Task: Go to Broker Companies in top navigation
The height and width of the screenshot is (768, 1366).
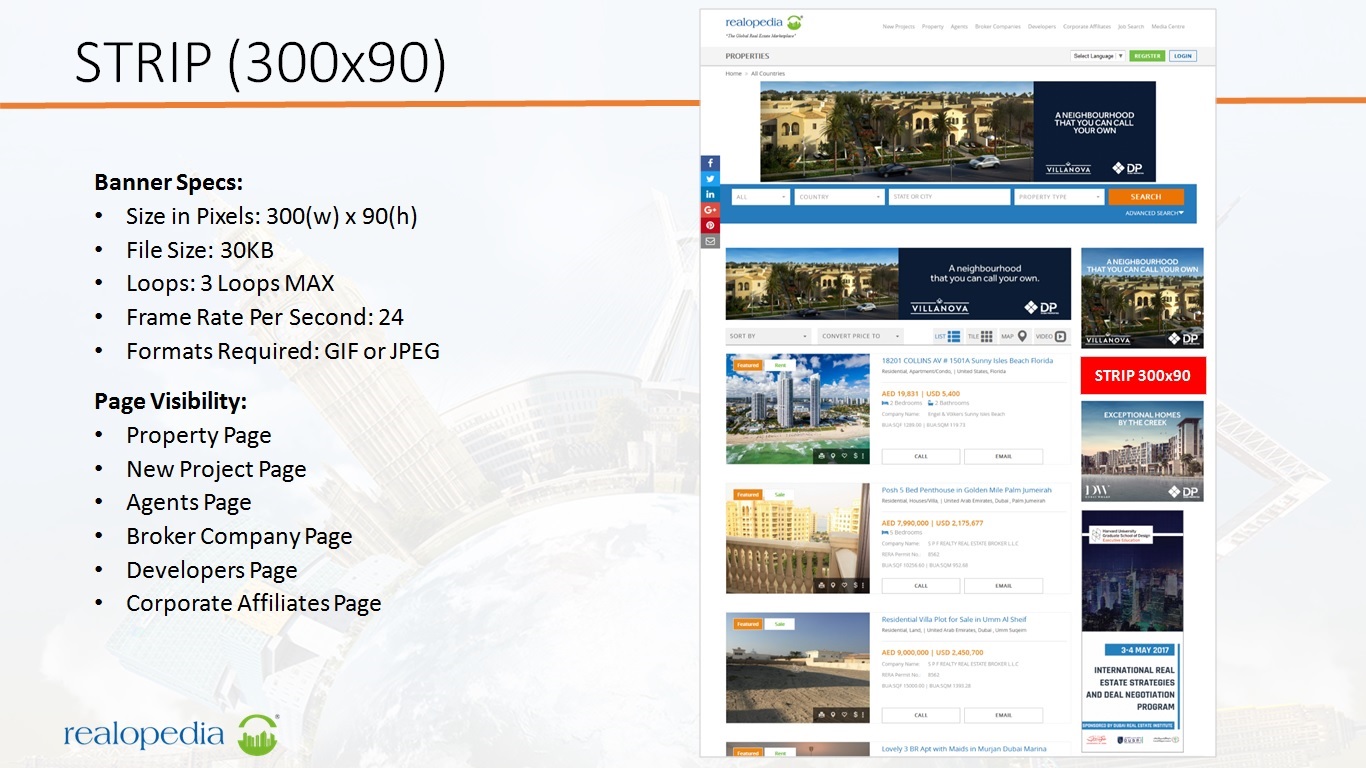Action: tap(997, 27)
